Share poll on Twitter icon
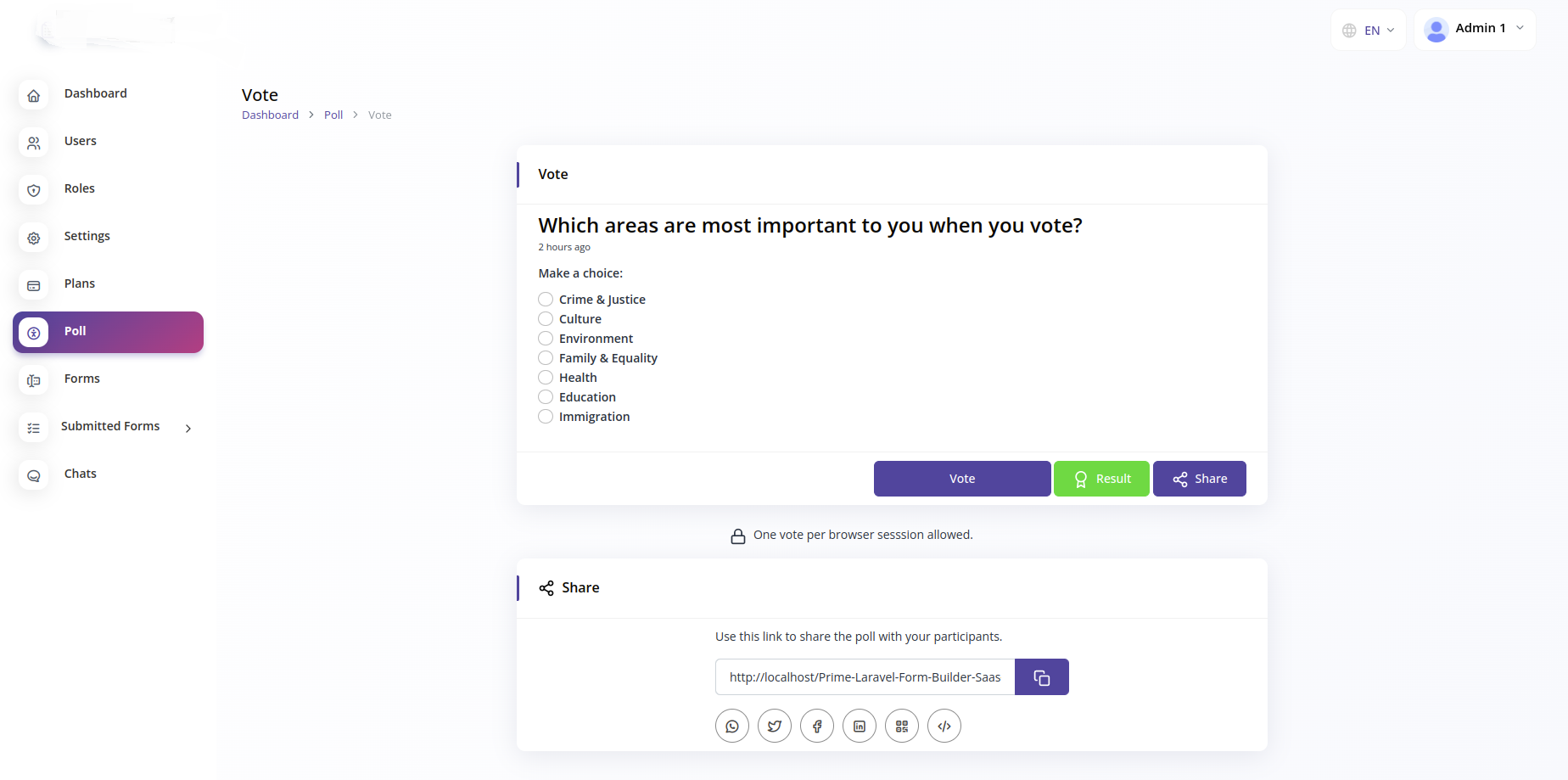The width and height of the screenshot is (1568, 780). tap(775, 727)
